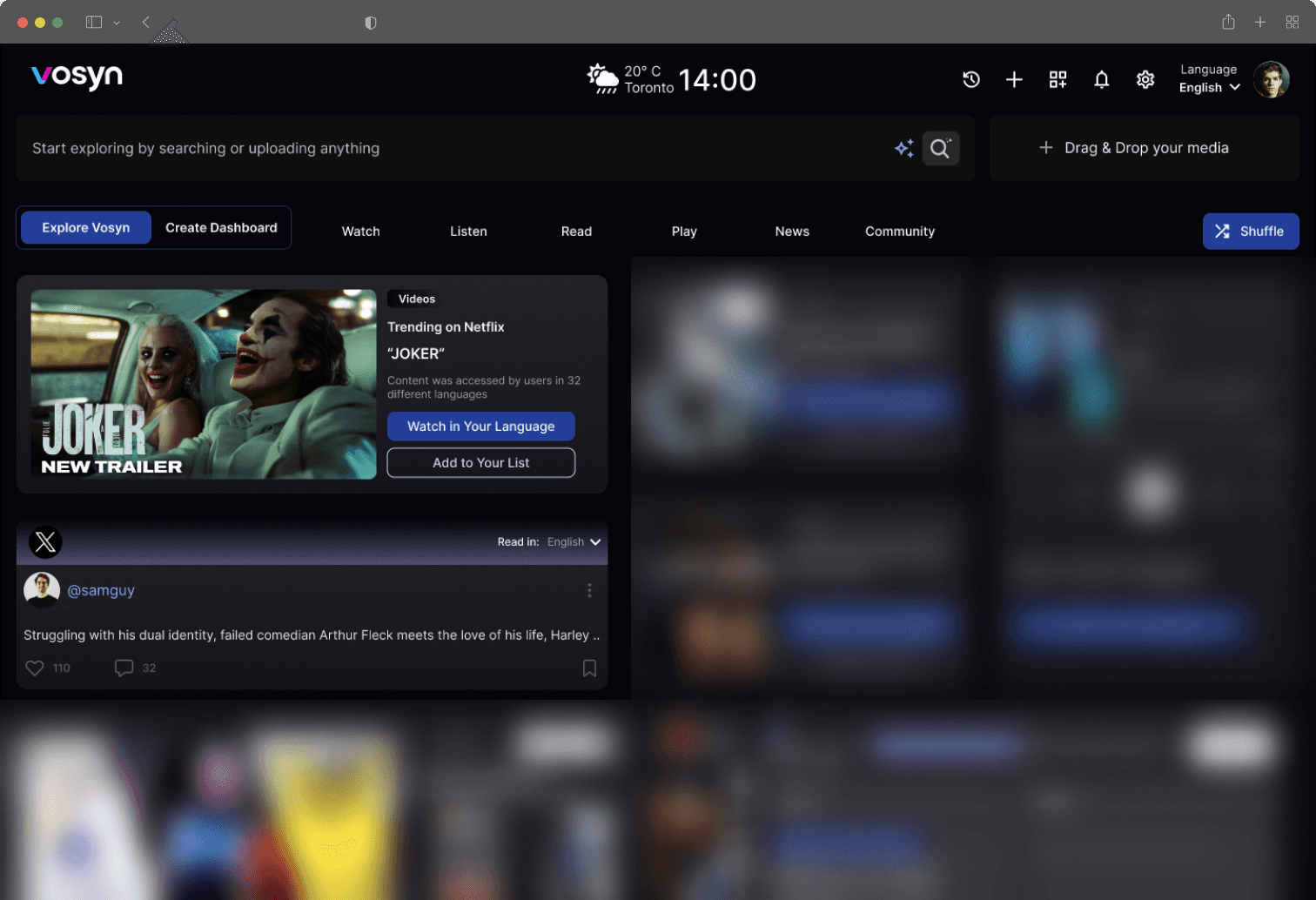Click the Struggling with his dual identity post text
The image size is (1316, 900).
(312, 635)
